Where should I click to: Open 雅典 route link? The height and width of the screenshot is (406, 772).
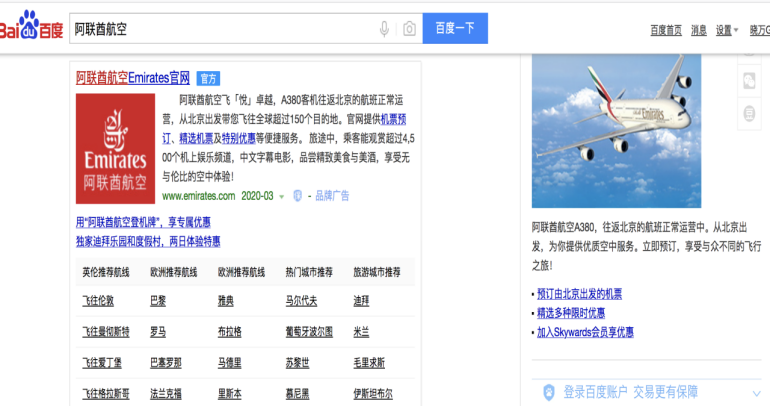coord(226,301)
